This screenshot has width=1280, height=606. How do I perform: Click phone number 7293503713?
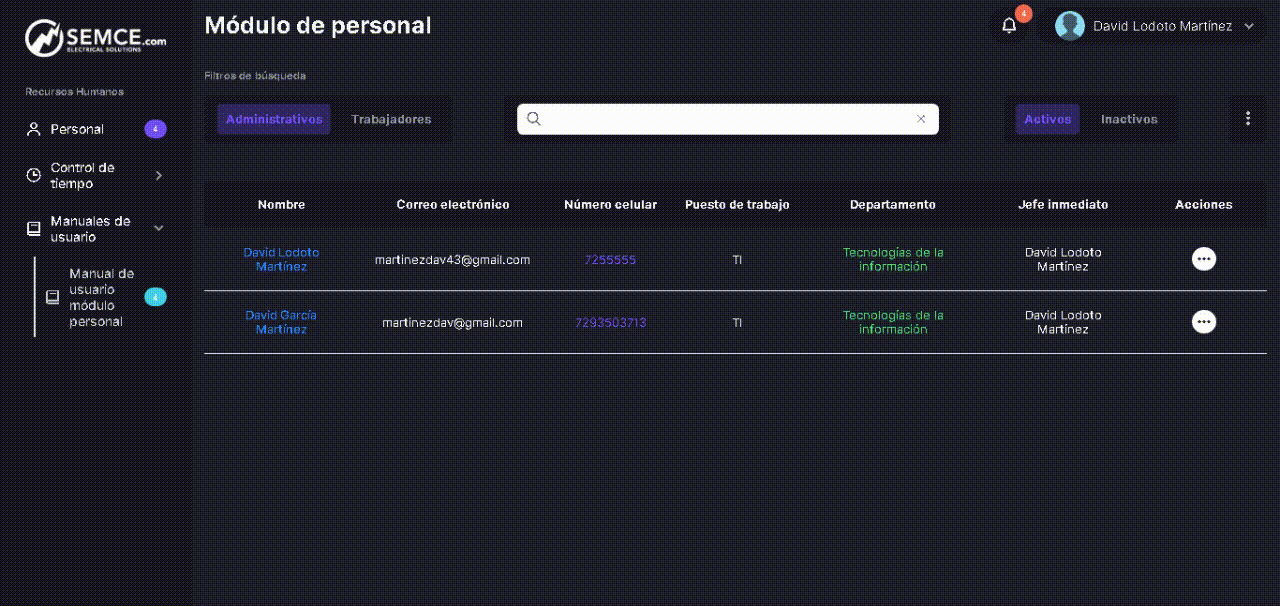tap(610, 322)
